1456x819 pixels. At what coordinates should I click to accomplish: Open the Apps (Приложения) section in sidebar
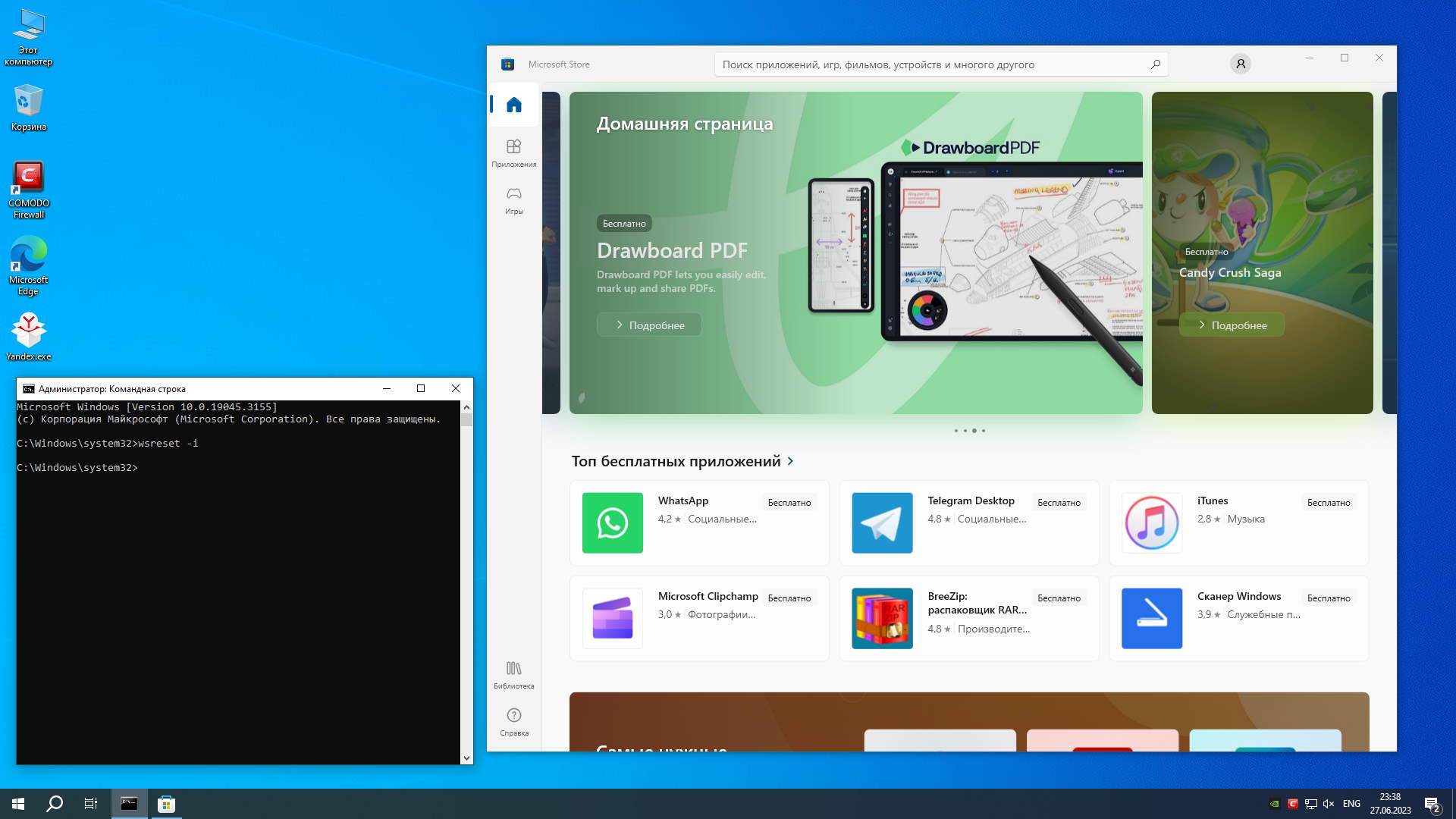[x=514, y=152]
